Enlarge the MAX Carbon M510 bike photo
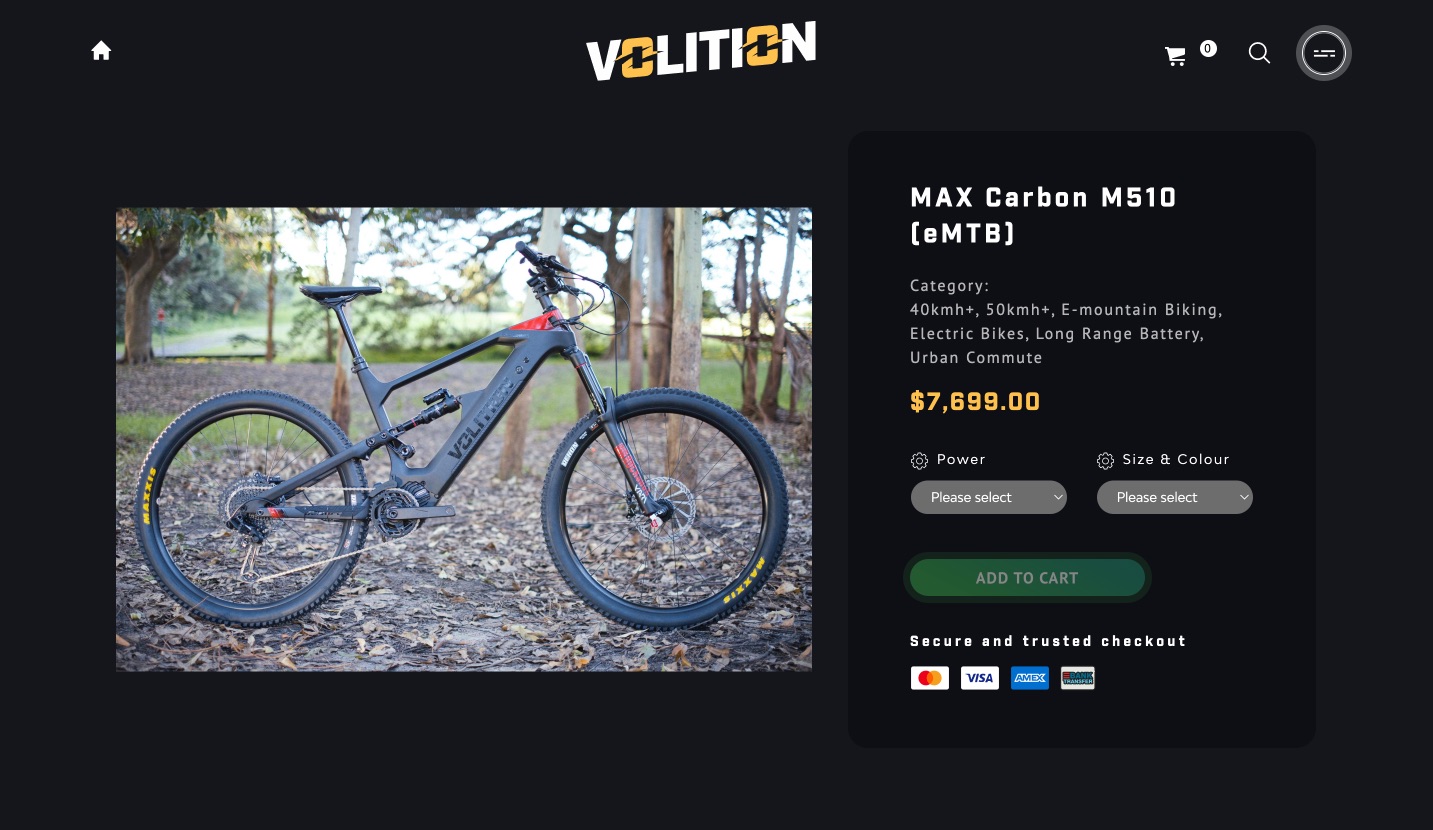Image resolution: width=1433 pixels, height=830 pixels. point(464,439)
